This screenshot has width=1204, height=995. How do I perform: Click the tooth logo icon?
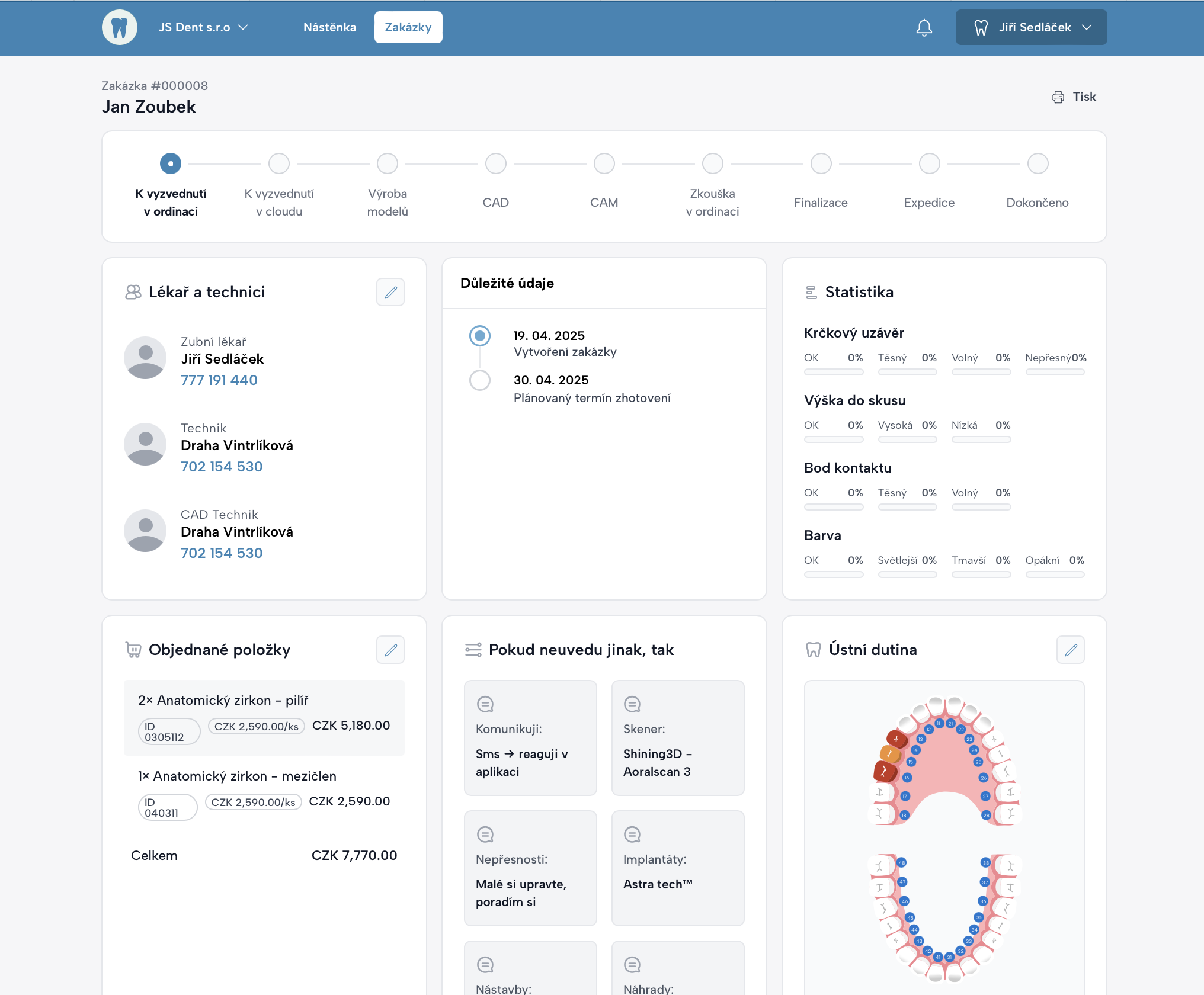click(x=120, y=27)
